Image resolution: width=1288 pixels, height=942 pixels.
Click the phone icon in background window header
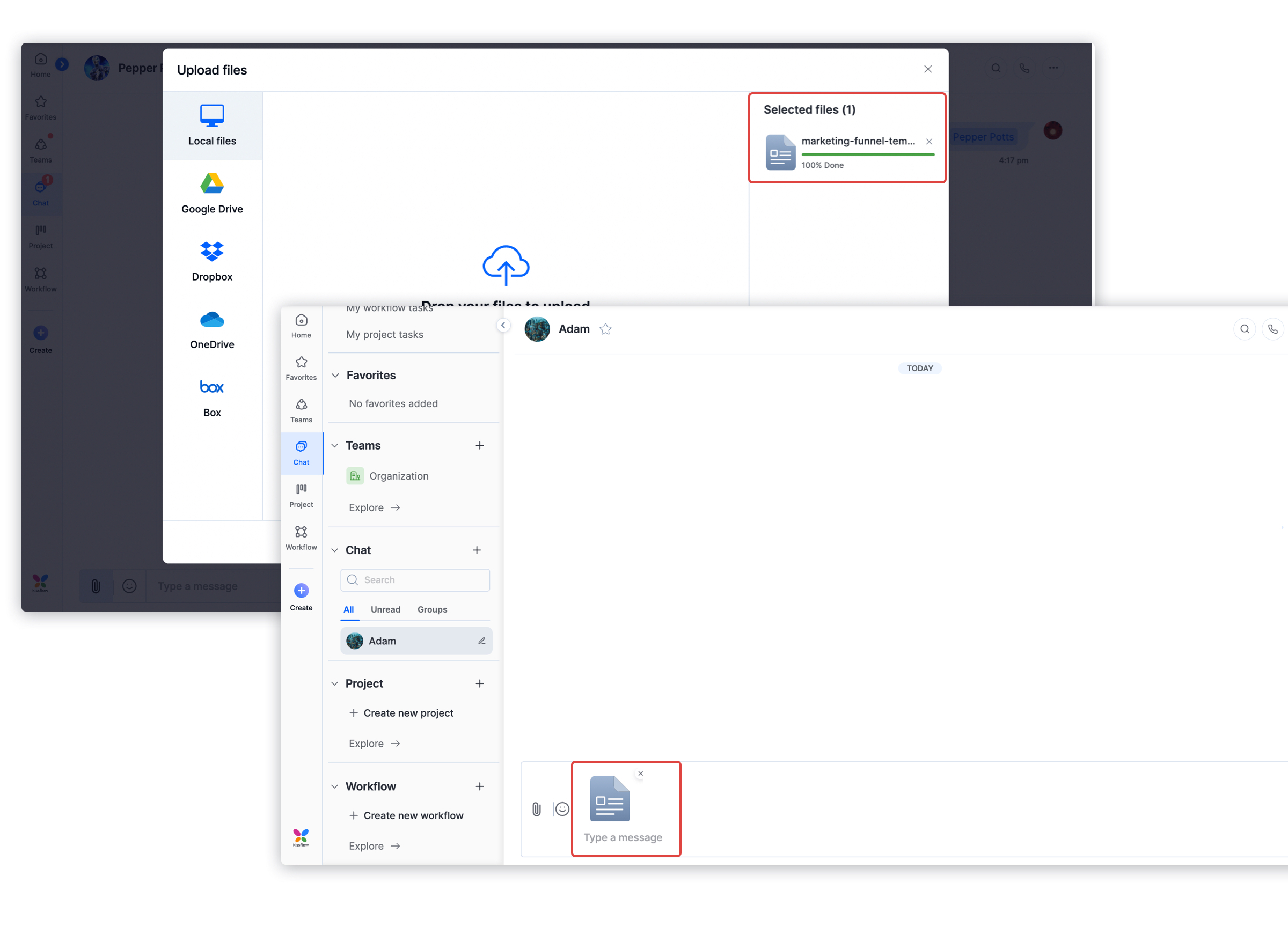pos(1024,68)
